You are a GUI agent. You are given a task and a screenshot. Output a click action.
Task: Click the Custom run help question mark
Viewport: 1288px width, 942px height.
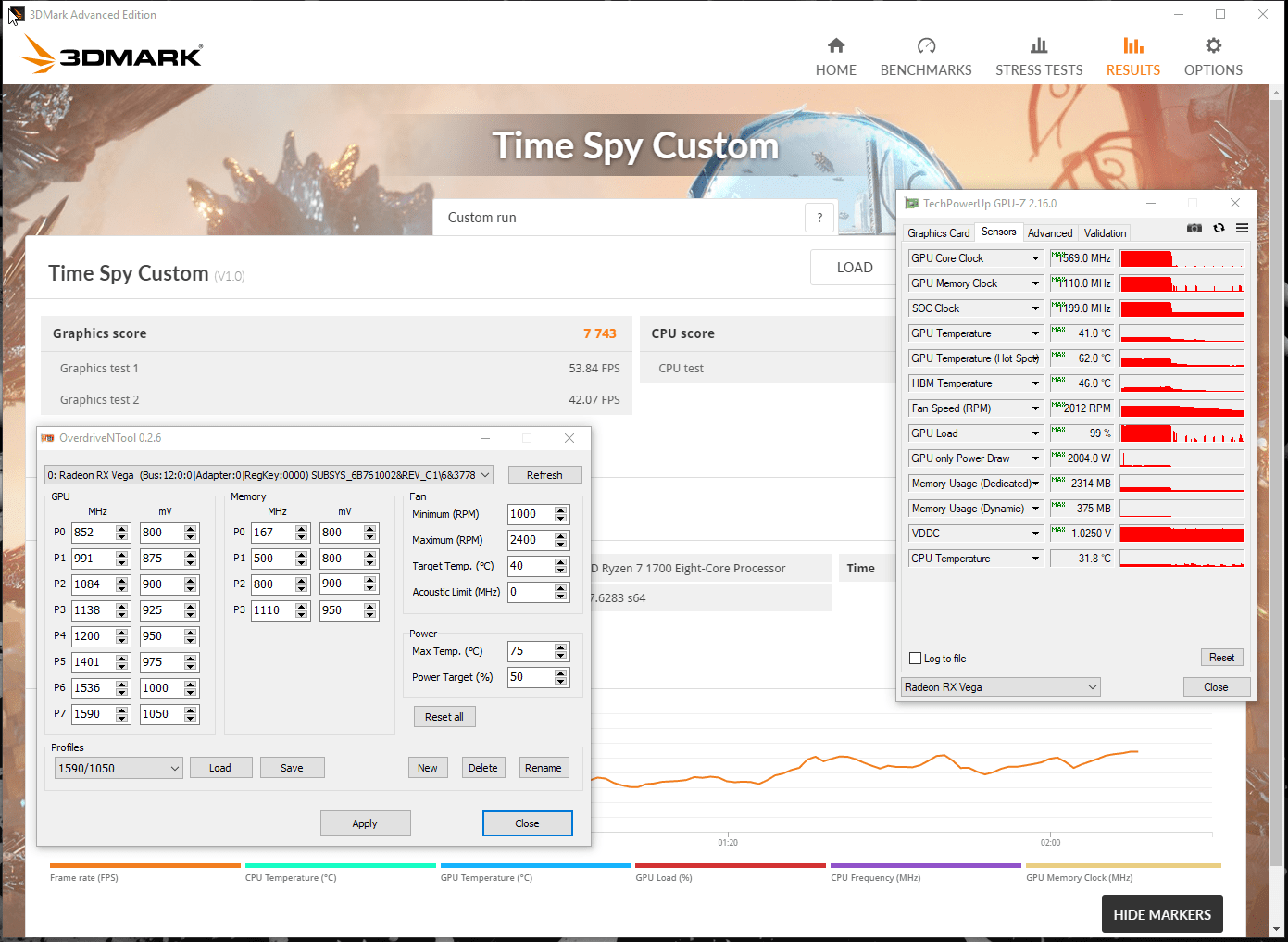(x=819, y=218)
